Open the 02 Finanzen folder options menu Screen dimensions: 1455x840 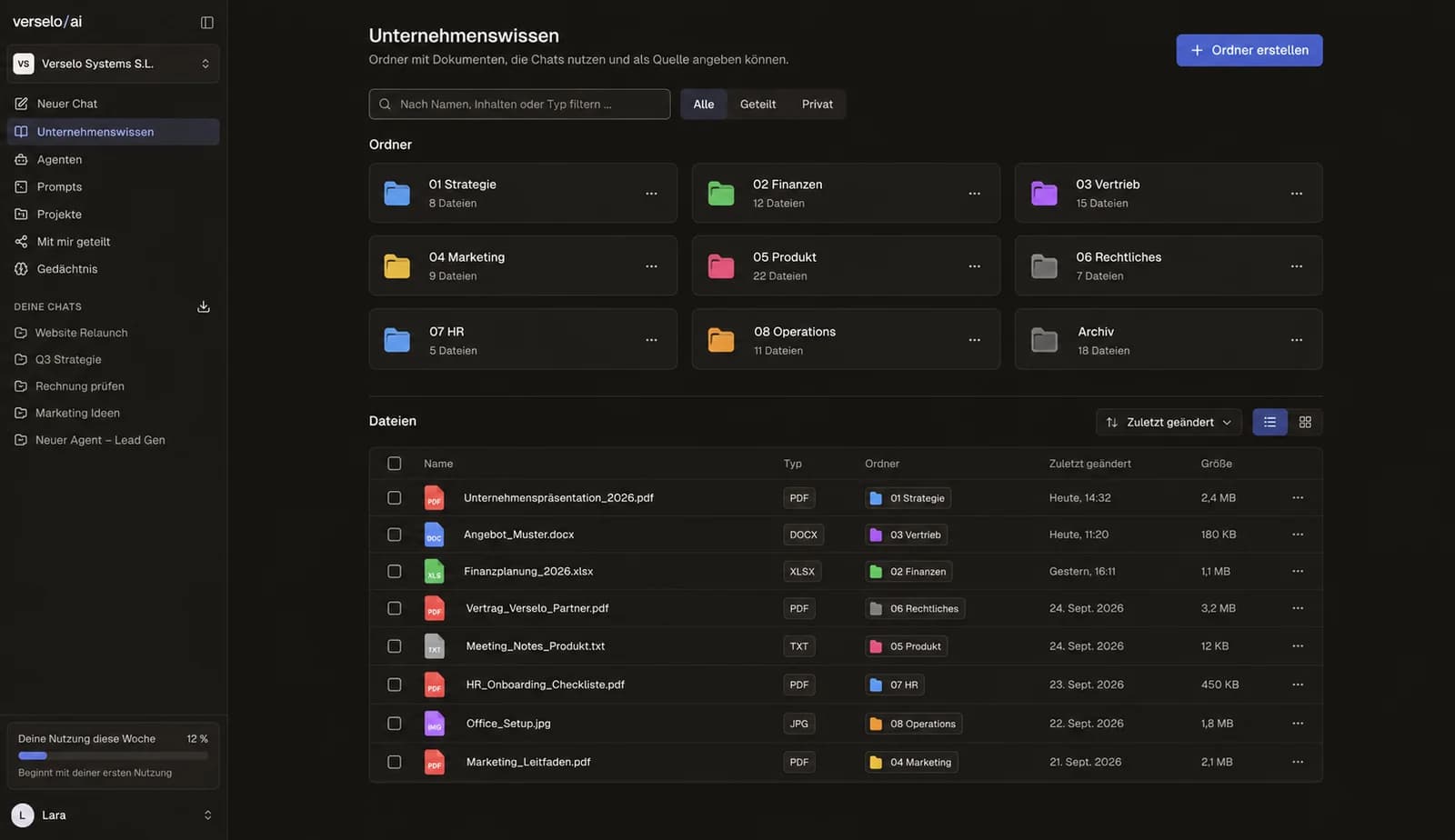pyautogui.click(x=974, y=194)
